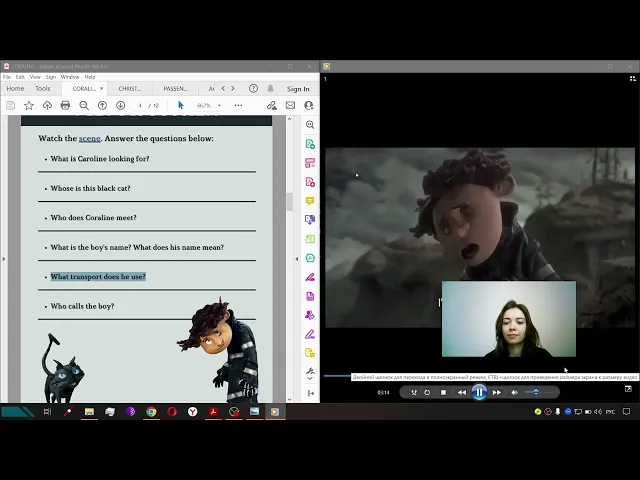Image resolution: width=640 pixels, height=480 pixels.
Task: Open the Edit menu
Action: click(x=20, y=77)
